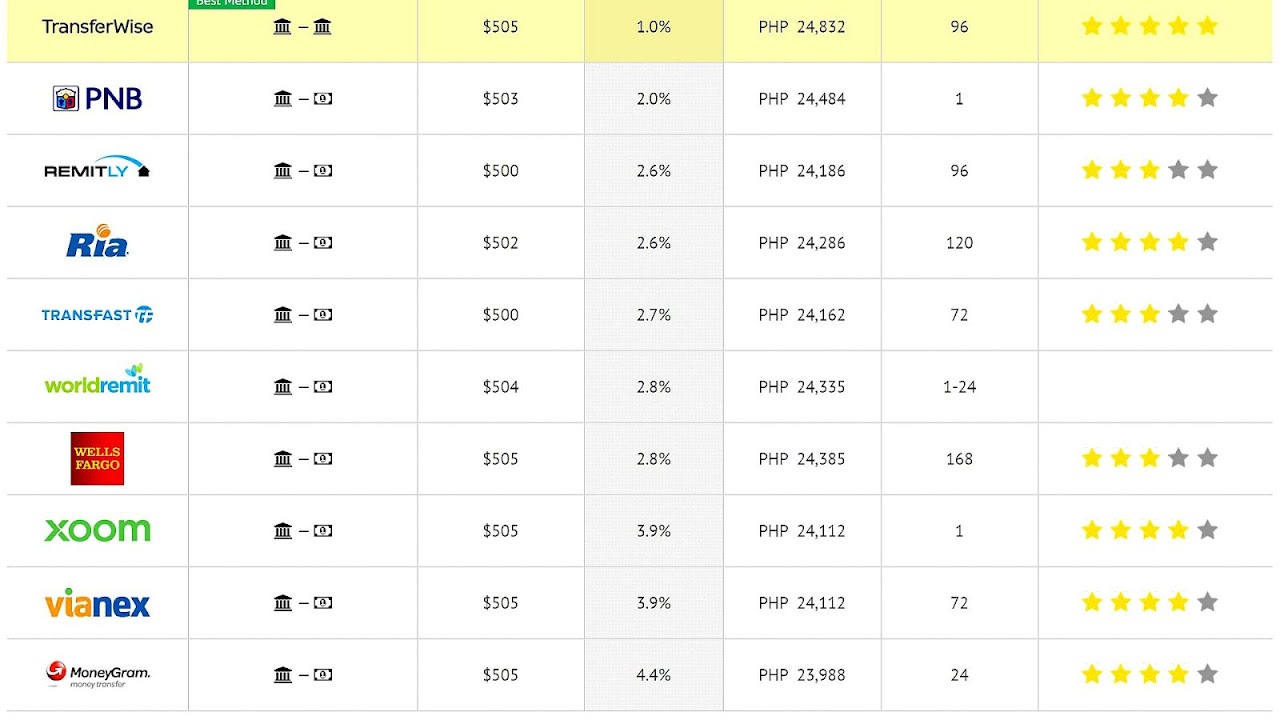Click bank-to-bank transfer icon in TransferWise row
Viewport: 1280px width, 720px height.
(302, 27)
